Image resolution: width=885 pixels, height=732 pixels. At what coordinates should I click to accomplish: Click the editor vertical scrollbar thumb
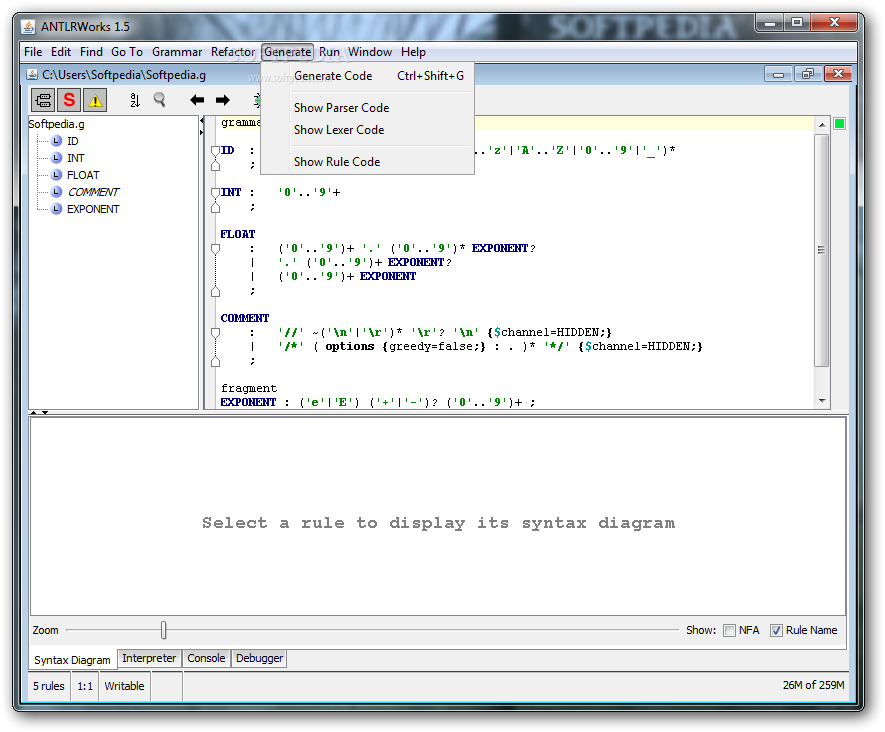(822, 250)
